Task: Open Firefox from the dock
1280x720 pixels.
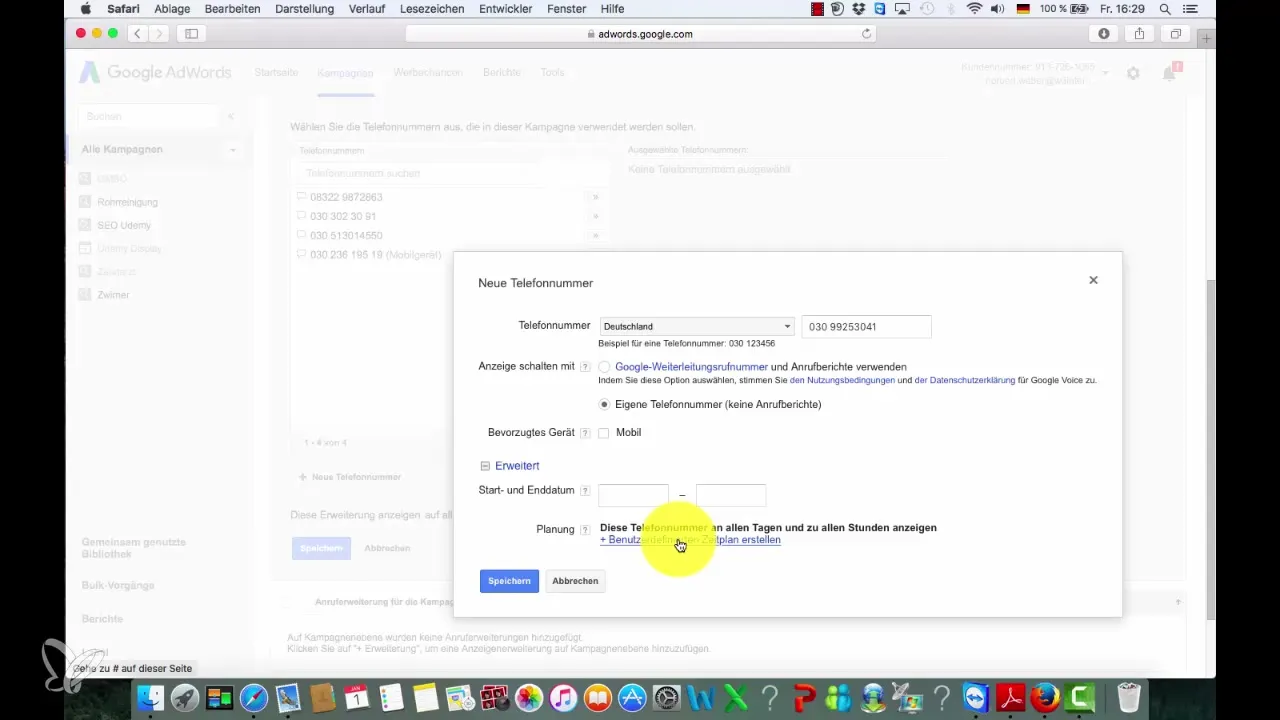Action: point(1045,697)
